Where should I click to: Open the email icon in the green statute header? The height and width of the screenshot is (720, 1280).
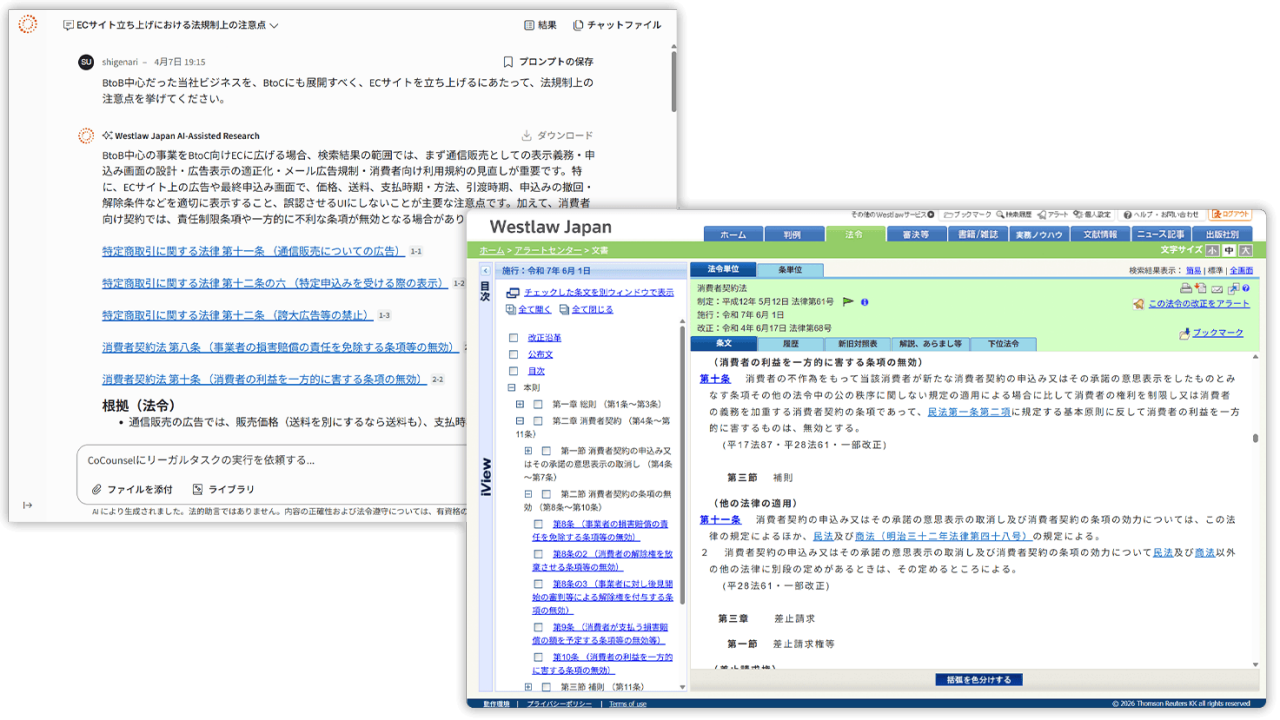click(1217, 288)
